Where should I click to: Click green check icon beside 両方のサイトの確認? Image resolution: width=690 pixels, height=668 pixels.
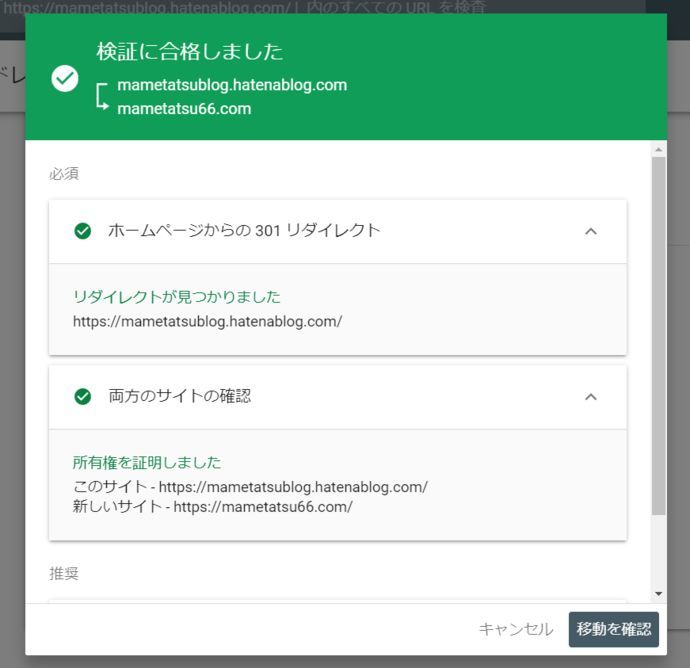point(83,396)
